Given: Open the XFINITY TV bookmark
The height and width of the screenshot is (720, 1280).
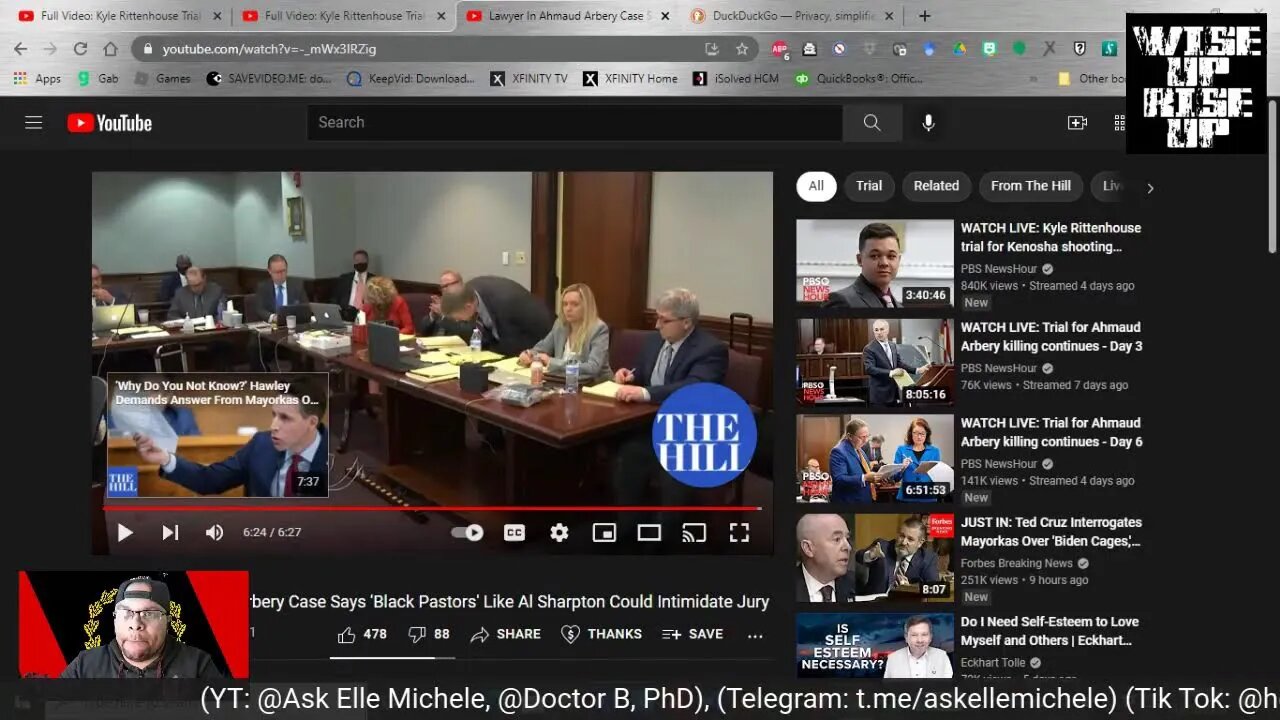Looking at the screenshot, I should click(529, 78).
